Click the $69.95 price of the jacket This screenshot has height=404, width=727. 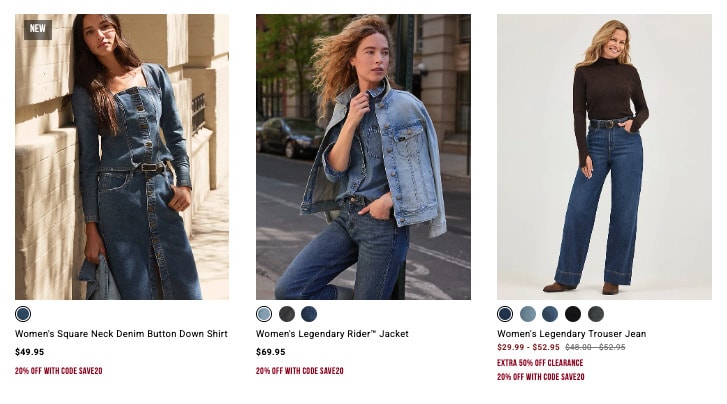coord(270,352)
